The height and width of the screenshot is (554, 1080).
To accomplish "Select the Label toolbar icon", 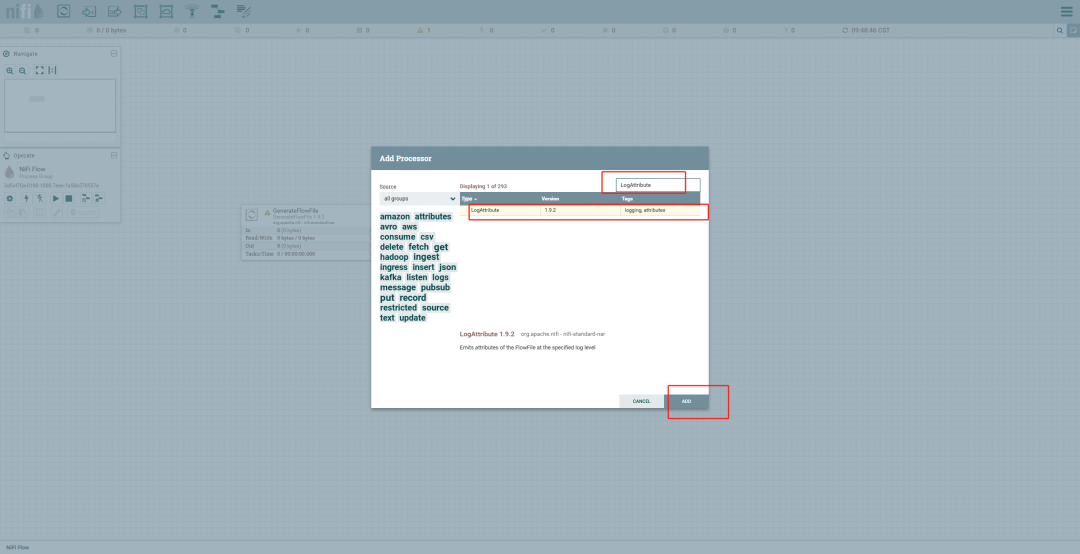I will pos(243,11).
